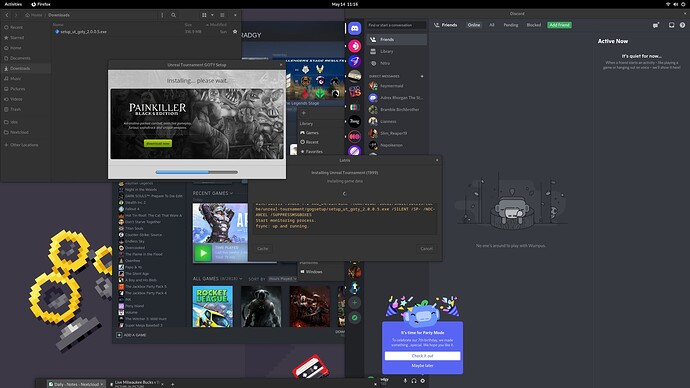Open the Files window kebab menu
This screenshot has height=388, width=690.
tap(162, 15)
